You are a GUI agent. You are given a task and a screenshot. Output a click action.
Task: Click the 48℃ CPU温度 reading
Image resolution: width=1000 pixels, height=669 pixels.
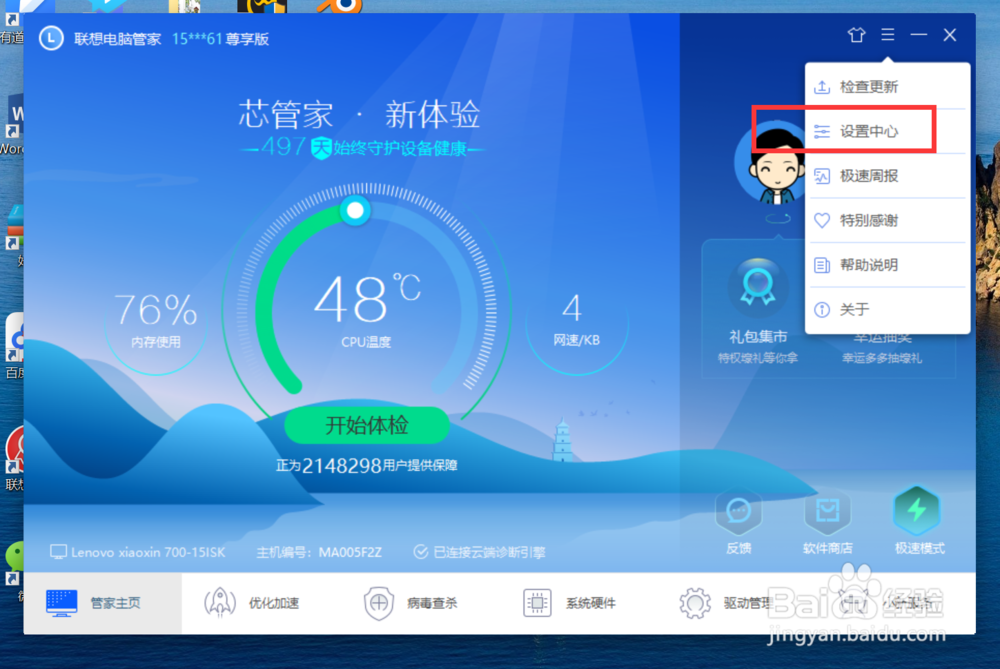(x=367, y=309)
